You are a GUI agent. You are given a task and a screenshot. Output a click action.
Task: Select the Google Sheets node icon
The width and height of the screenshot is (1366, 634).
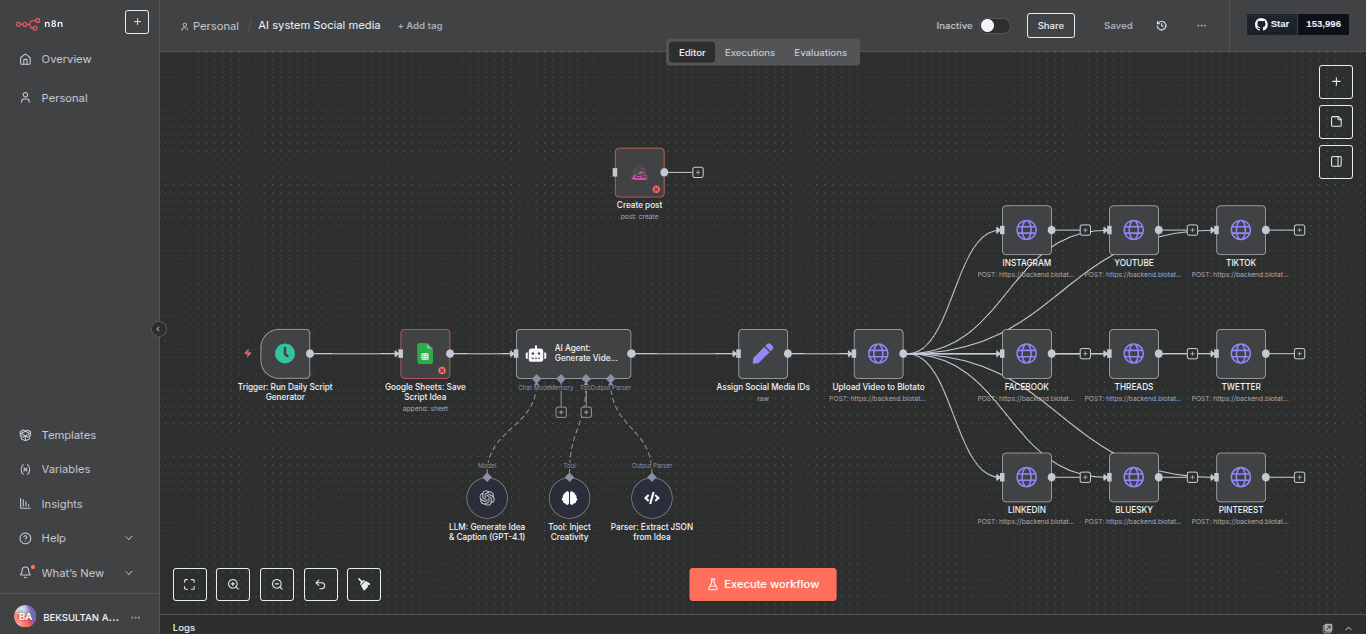(x=425, y=354)
